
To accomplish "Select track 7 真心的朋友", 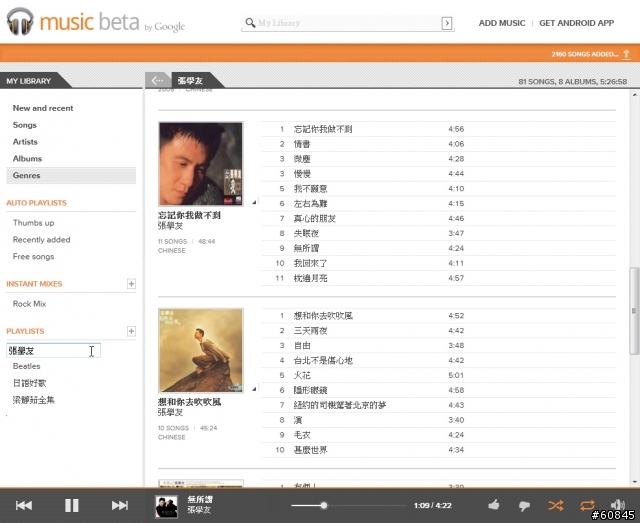I will 438,218.
